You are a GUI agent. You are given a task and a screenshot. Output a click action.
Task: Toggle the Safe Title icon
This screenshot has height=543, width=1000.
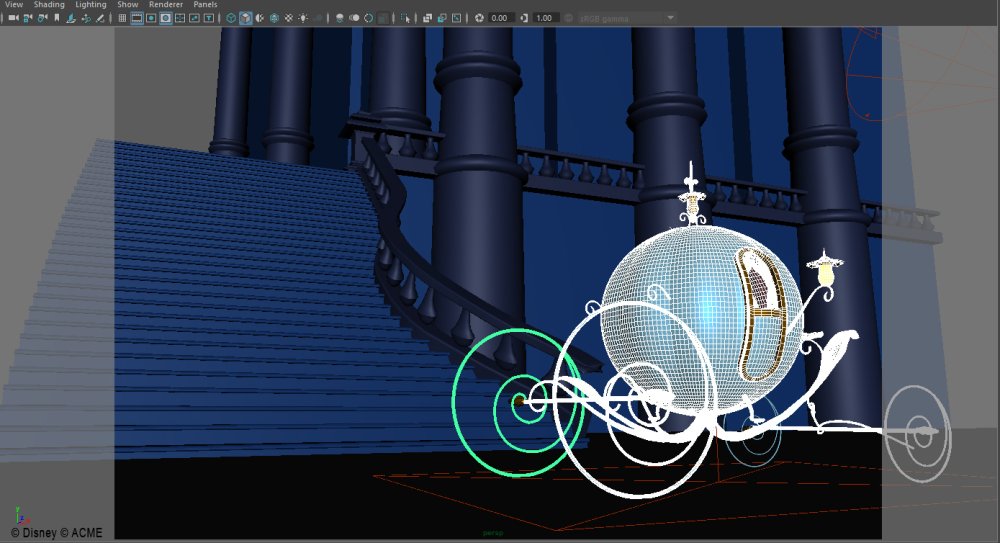pos(209,18)
